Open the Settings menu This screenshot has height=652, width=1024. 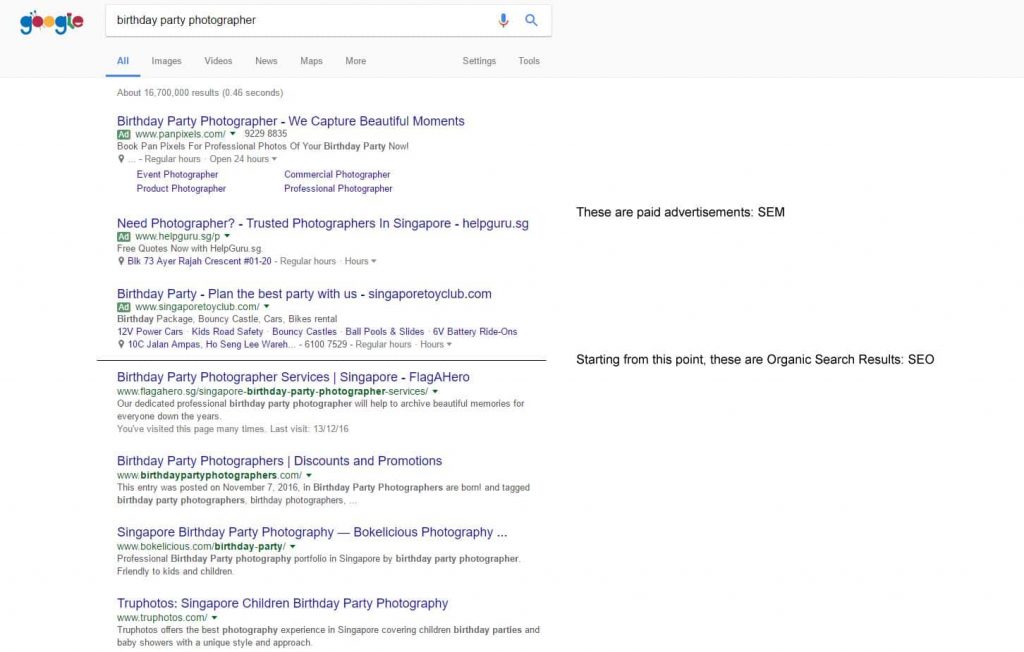[x=479, y=61]
